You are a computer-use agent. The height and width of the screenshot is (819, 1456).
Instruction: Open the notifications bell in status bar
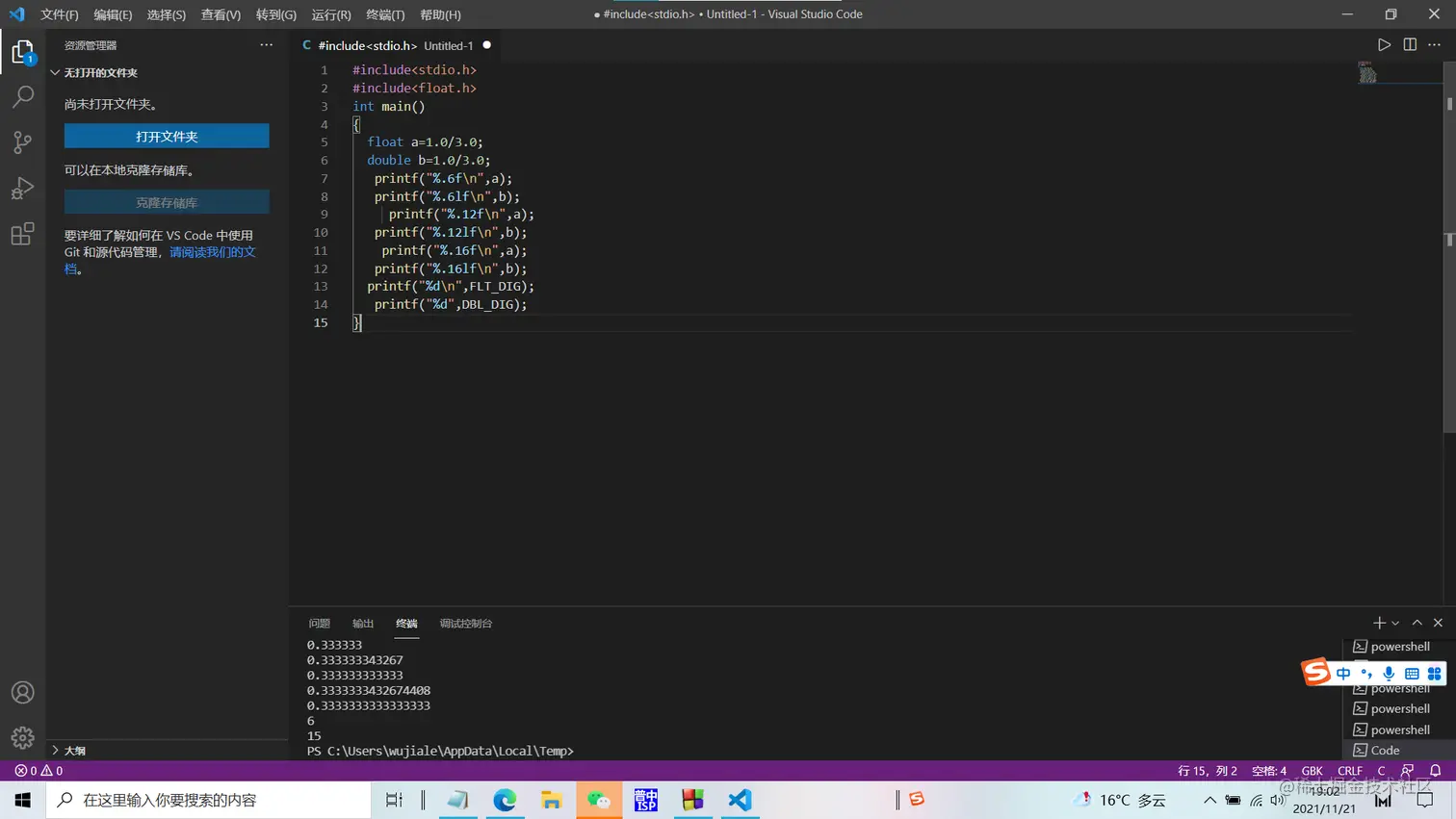click(x=1435, y=771)
